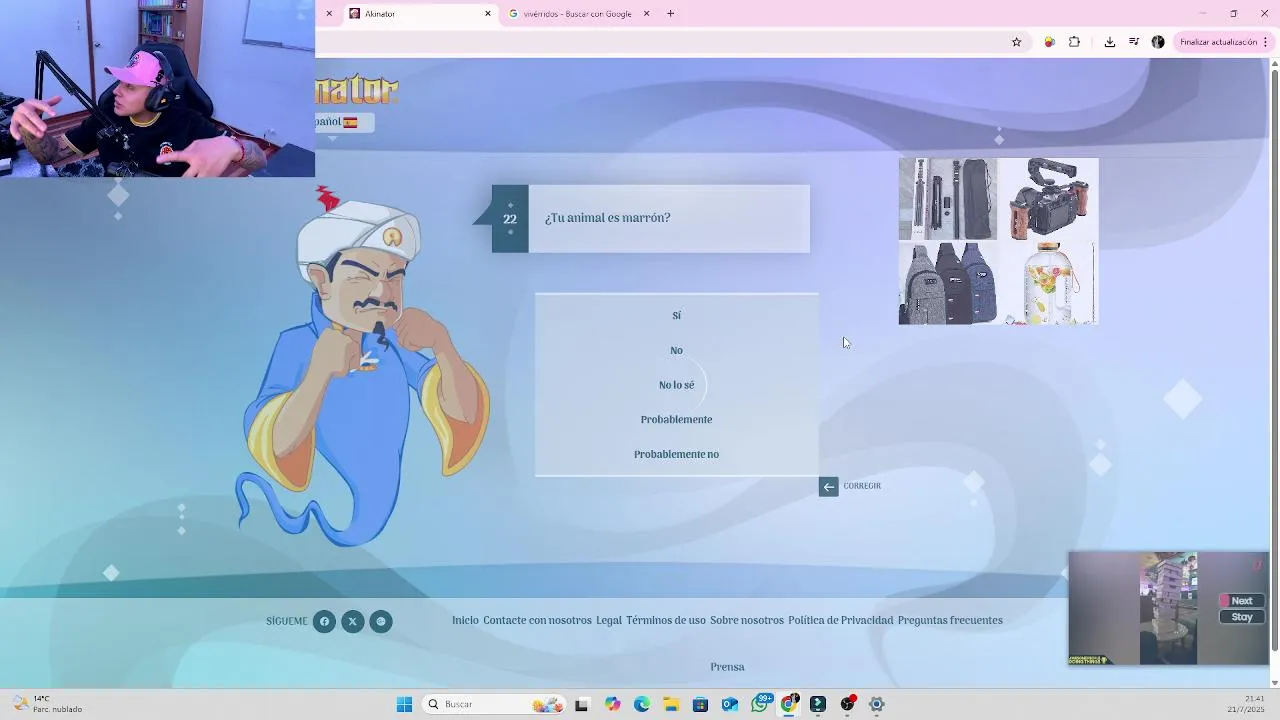Answer Sí to the brown animal question

point(676,315)
